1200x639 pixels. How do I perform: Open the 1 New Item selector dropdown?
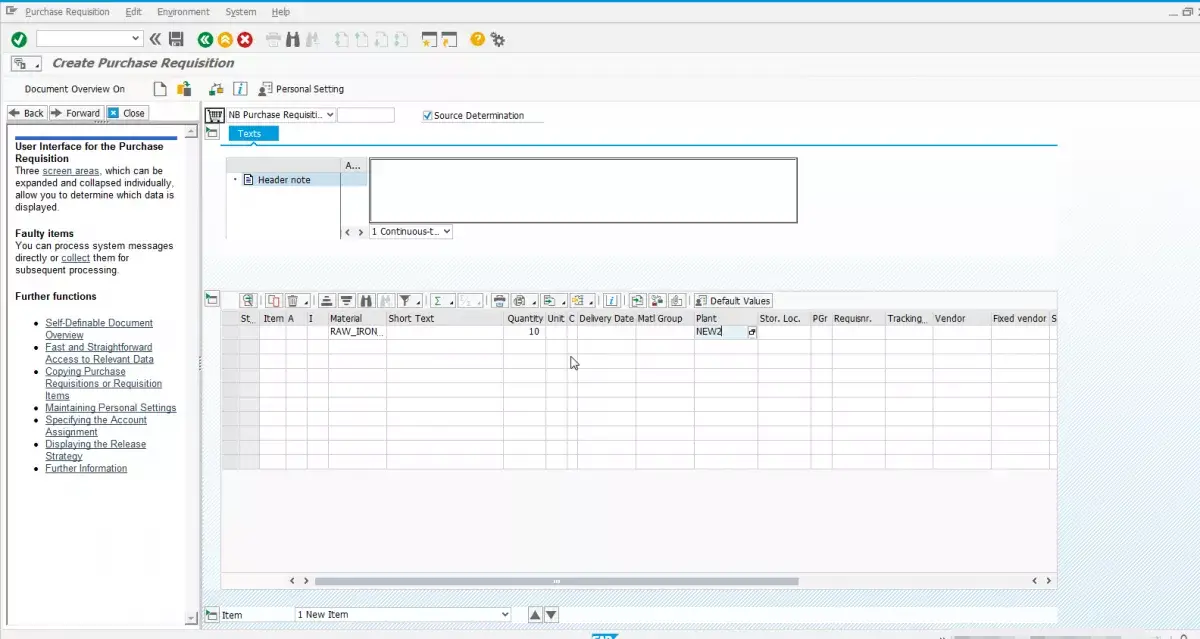(x=504, y=614)
